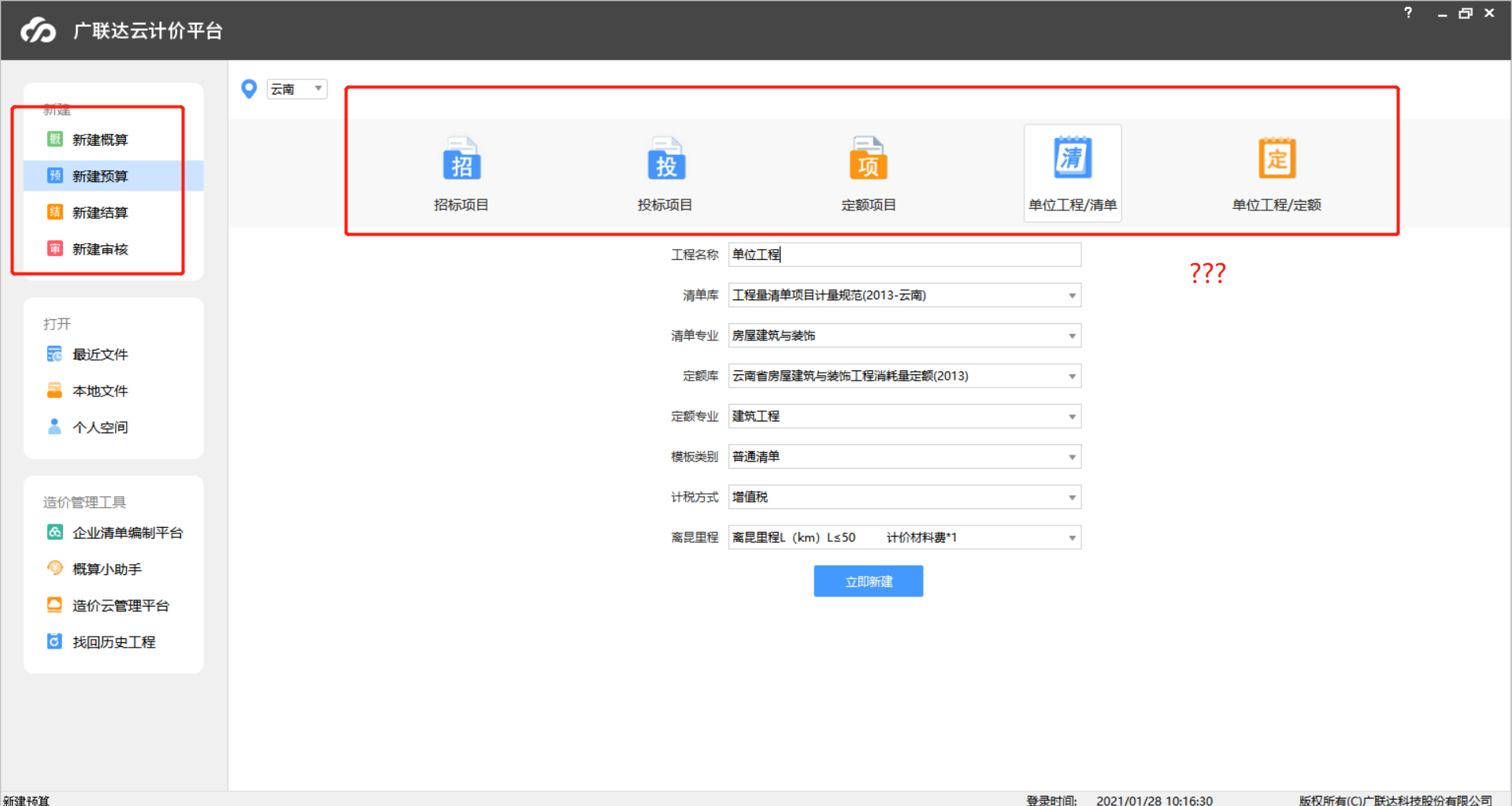Click the 广联达 cloud logo
Image resolution: width=1512 pixels, height=806 pixels.
(38, 31)
